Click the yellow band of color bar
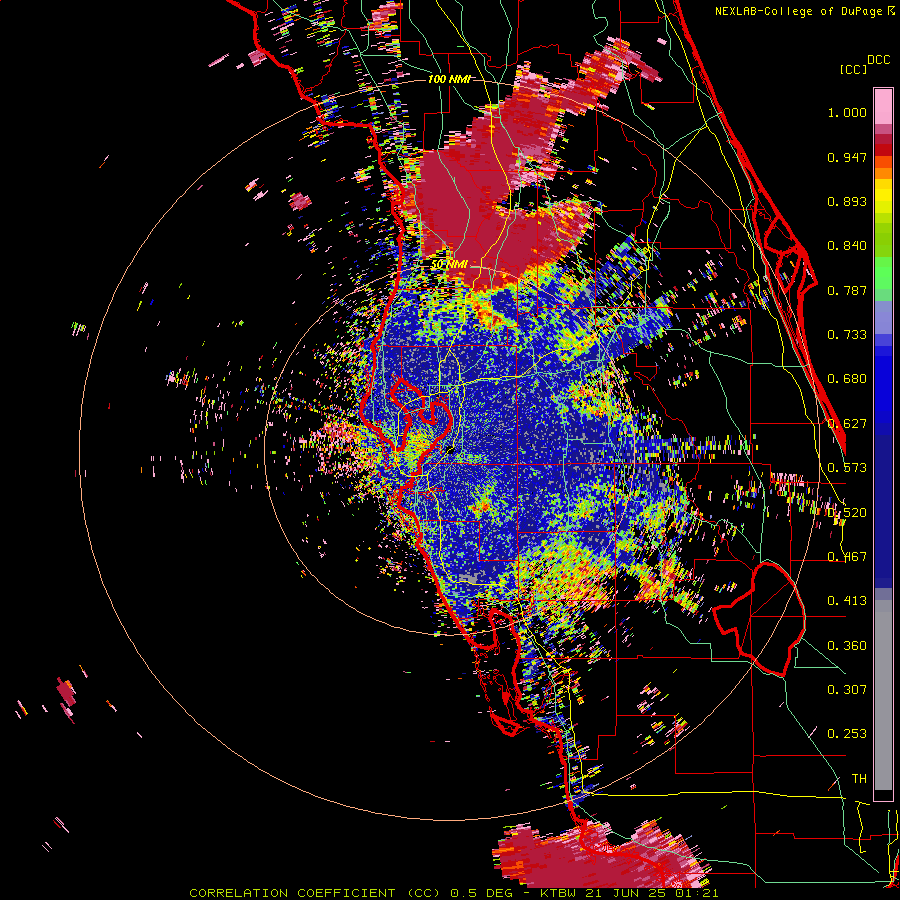The image size is (900, 900). click(883, 195)
